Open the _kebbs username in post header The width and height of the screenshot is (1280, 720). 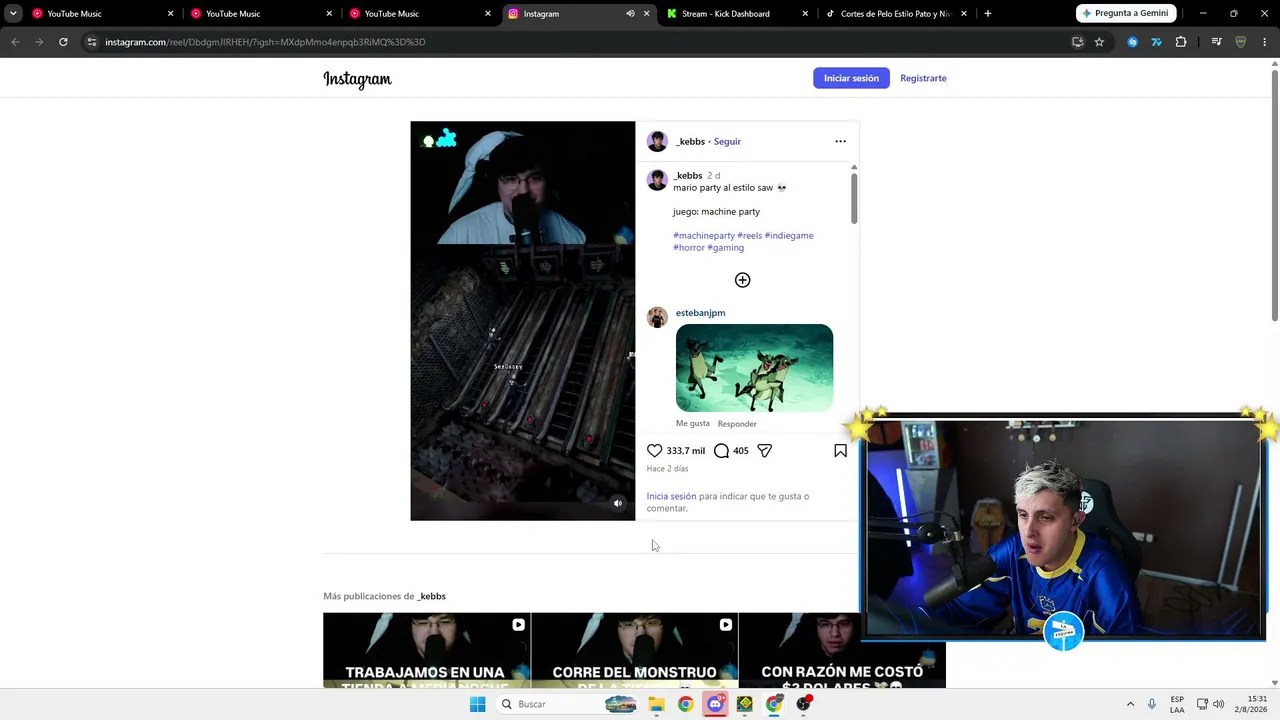click(x=690, y=142)
